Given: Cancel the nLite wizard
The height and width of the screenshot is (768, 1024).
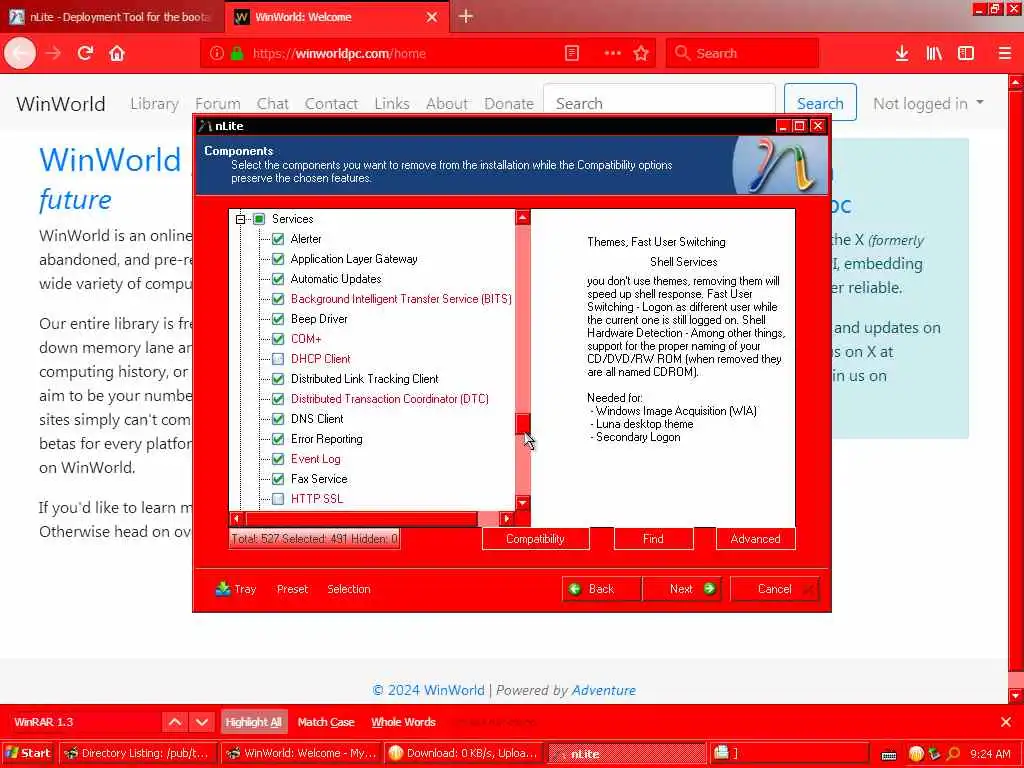Looking at the screenshot, I should click(775, 589).
